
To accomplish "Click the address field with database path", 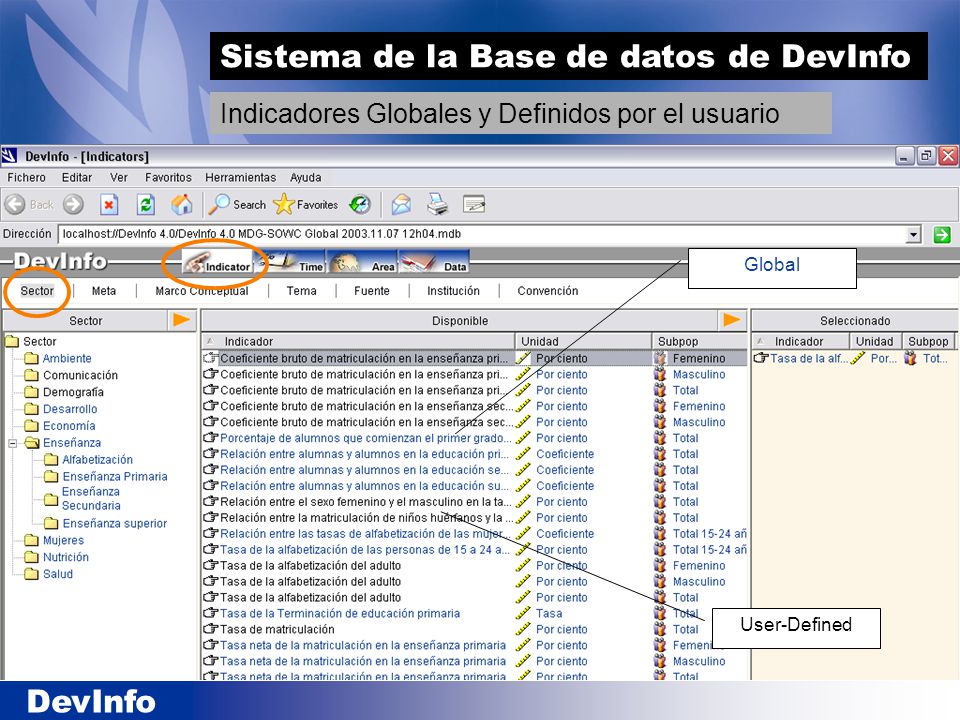I will (482, 234).
